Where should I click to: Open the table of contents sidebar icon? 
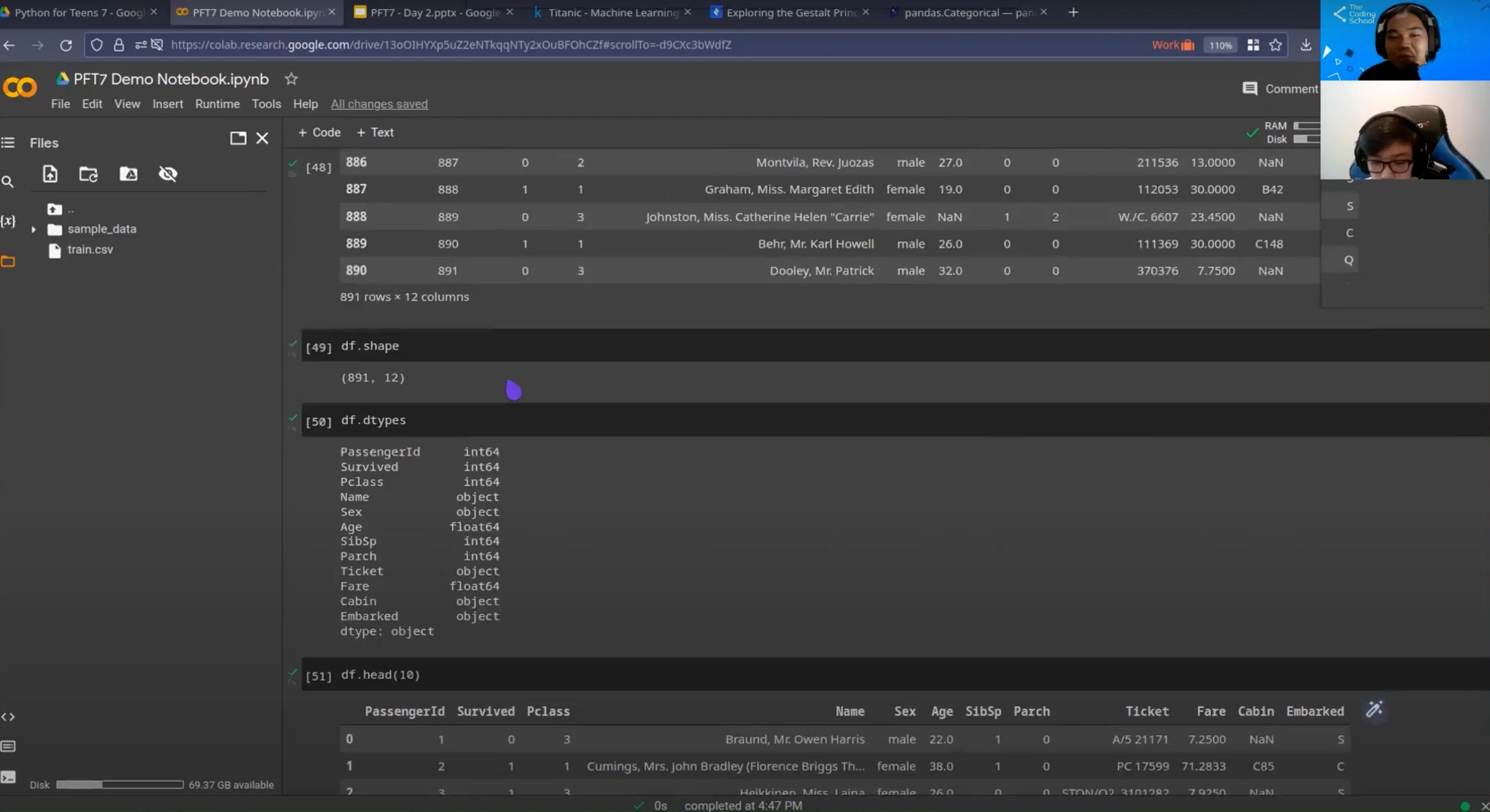click(8, 142)
